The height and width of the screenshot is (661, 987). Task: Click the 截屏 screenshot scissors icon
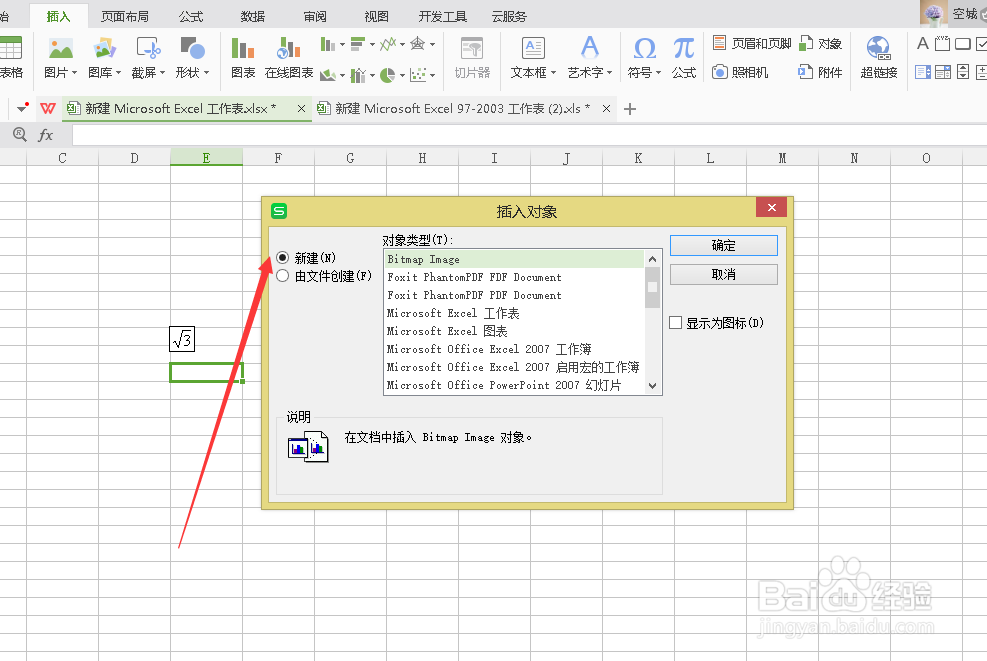149,48
